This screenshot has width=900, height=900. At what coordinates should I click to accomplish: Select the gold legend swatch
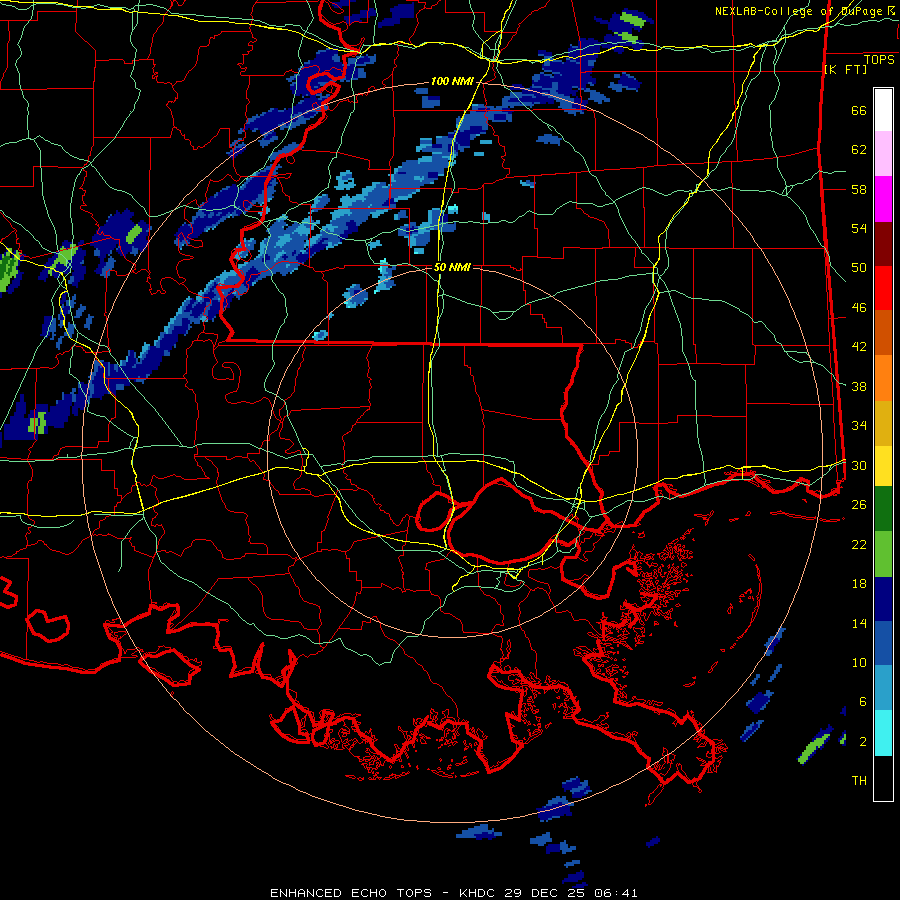pos(883,423)
